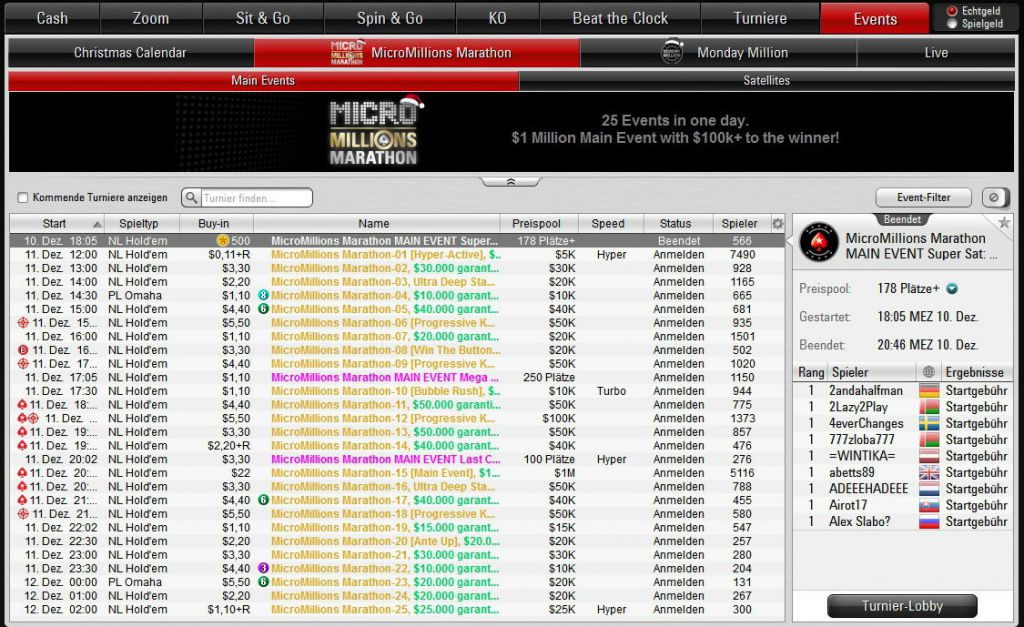Click the spade chip logo in details panel

819,243
